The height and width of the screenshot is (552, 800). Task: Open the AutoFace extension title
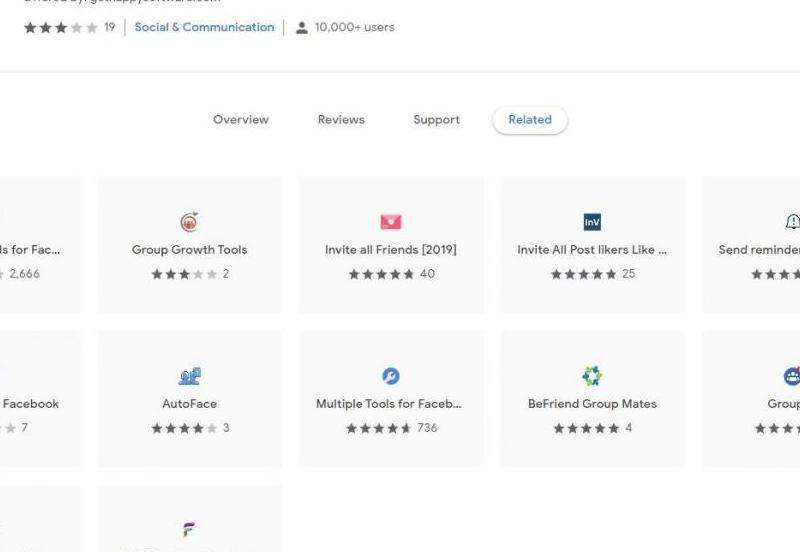189,404
